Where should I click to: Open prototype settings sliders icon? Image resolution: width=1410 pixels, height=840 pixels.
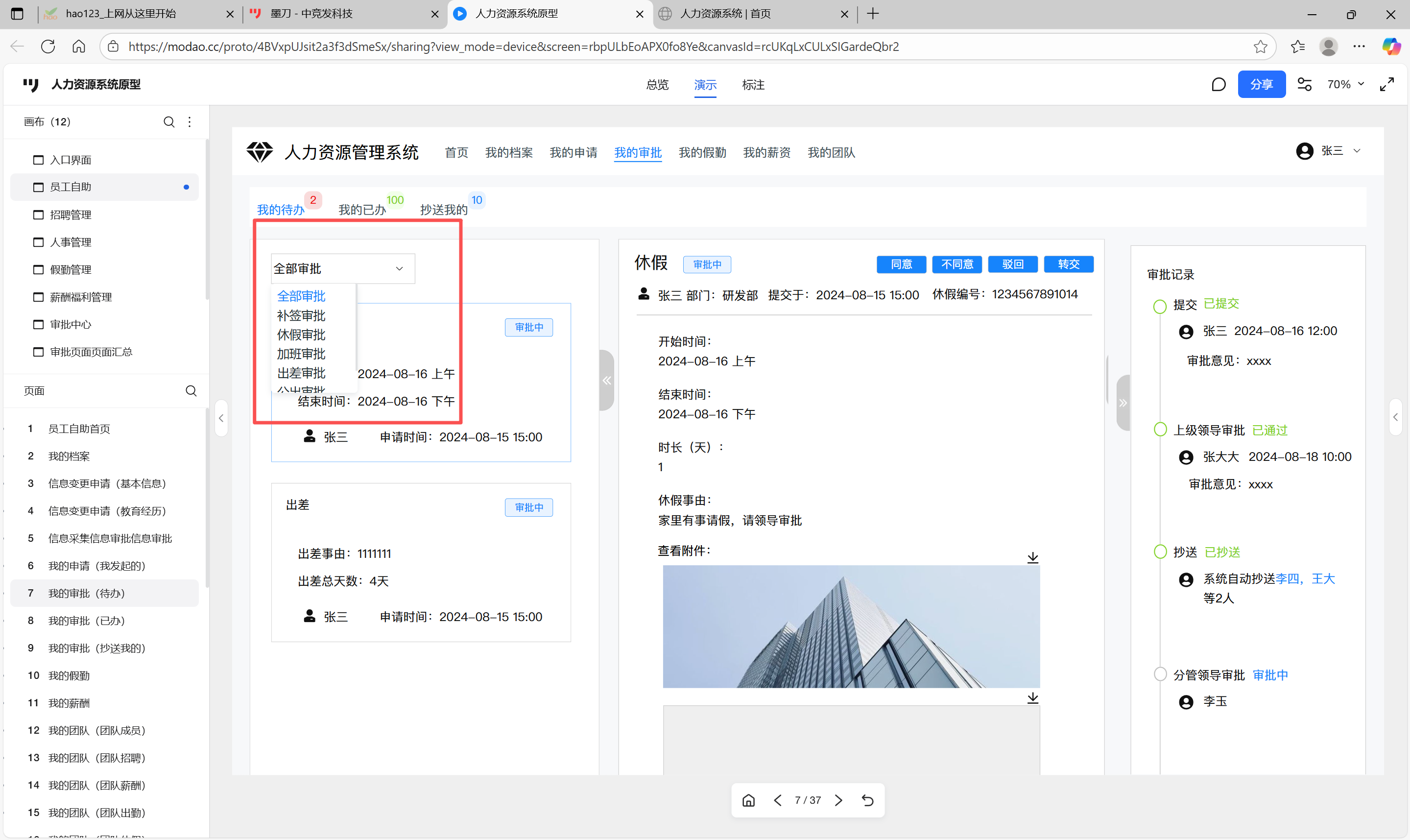click(1305, 84)
